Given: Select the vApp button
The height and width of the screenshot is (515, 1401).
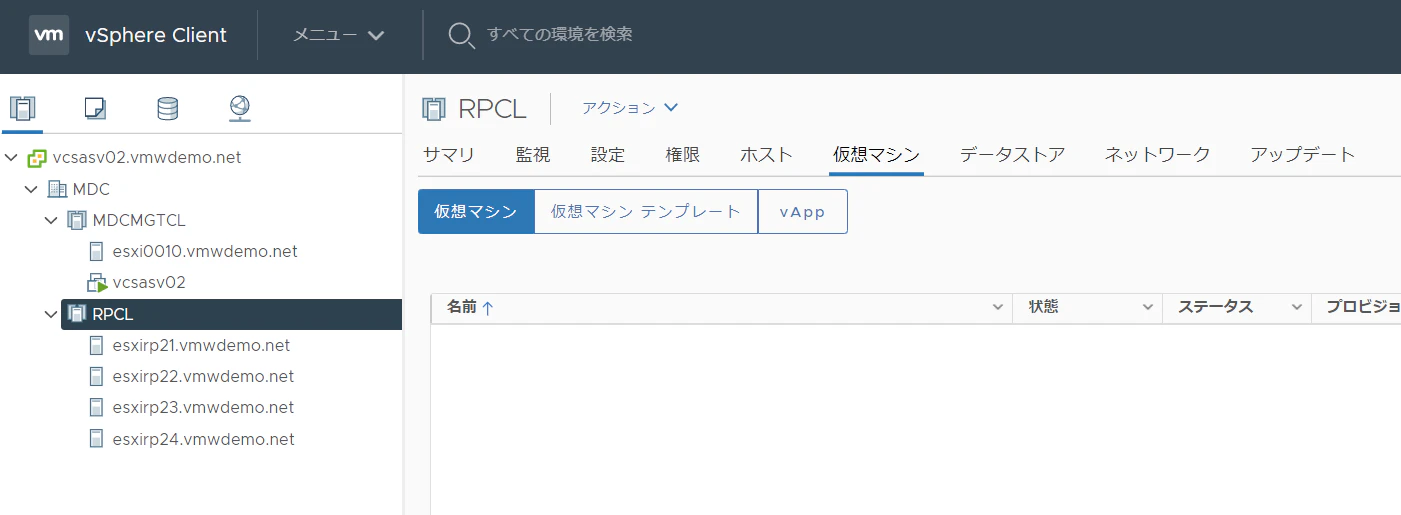Looking at the screenshot, I should (x=802, y=212).
